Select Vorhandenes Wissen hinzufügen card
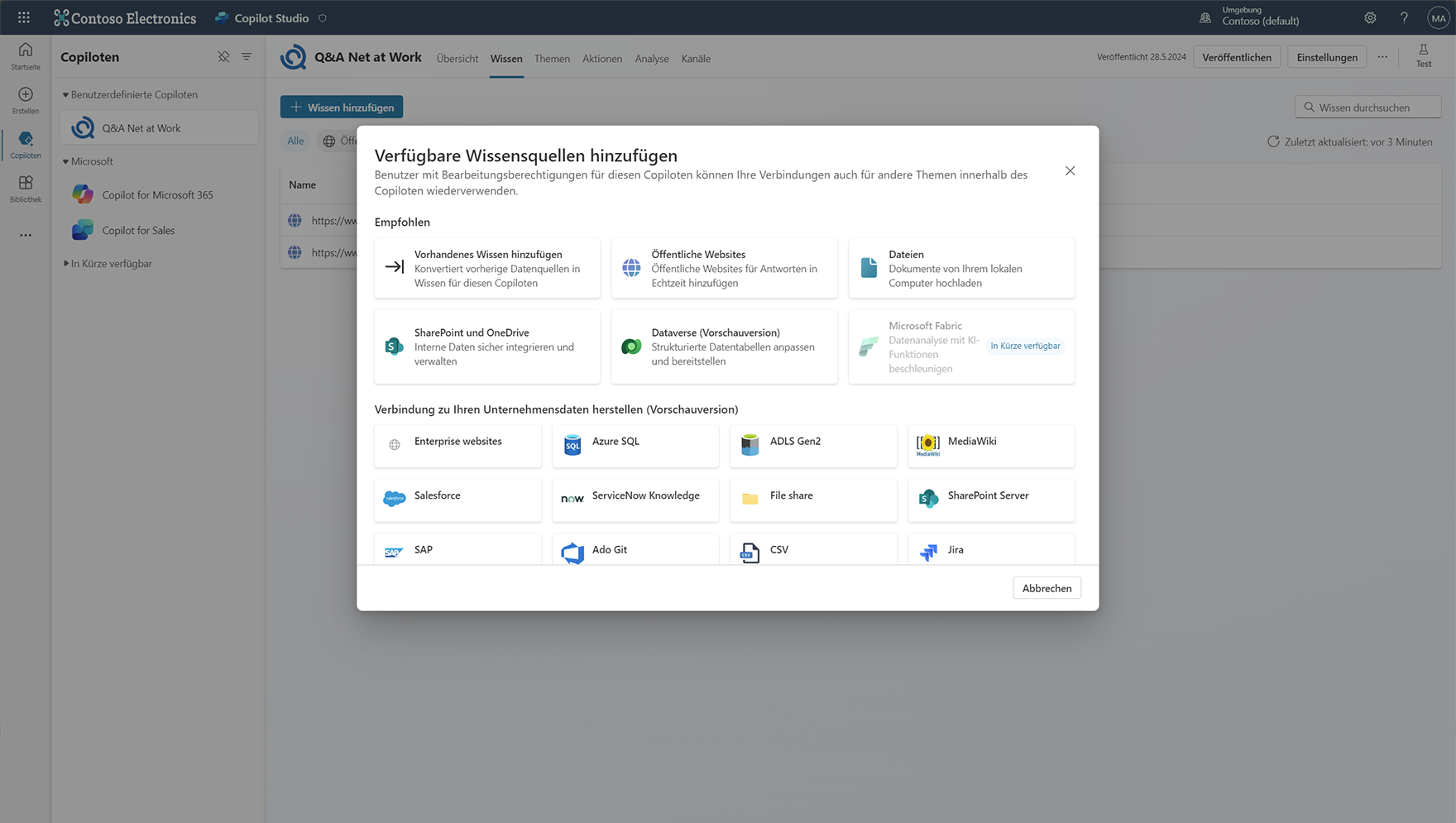 (x=487, y=268)
